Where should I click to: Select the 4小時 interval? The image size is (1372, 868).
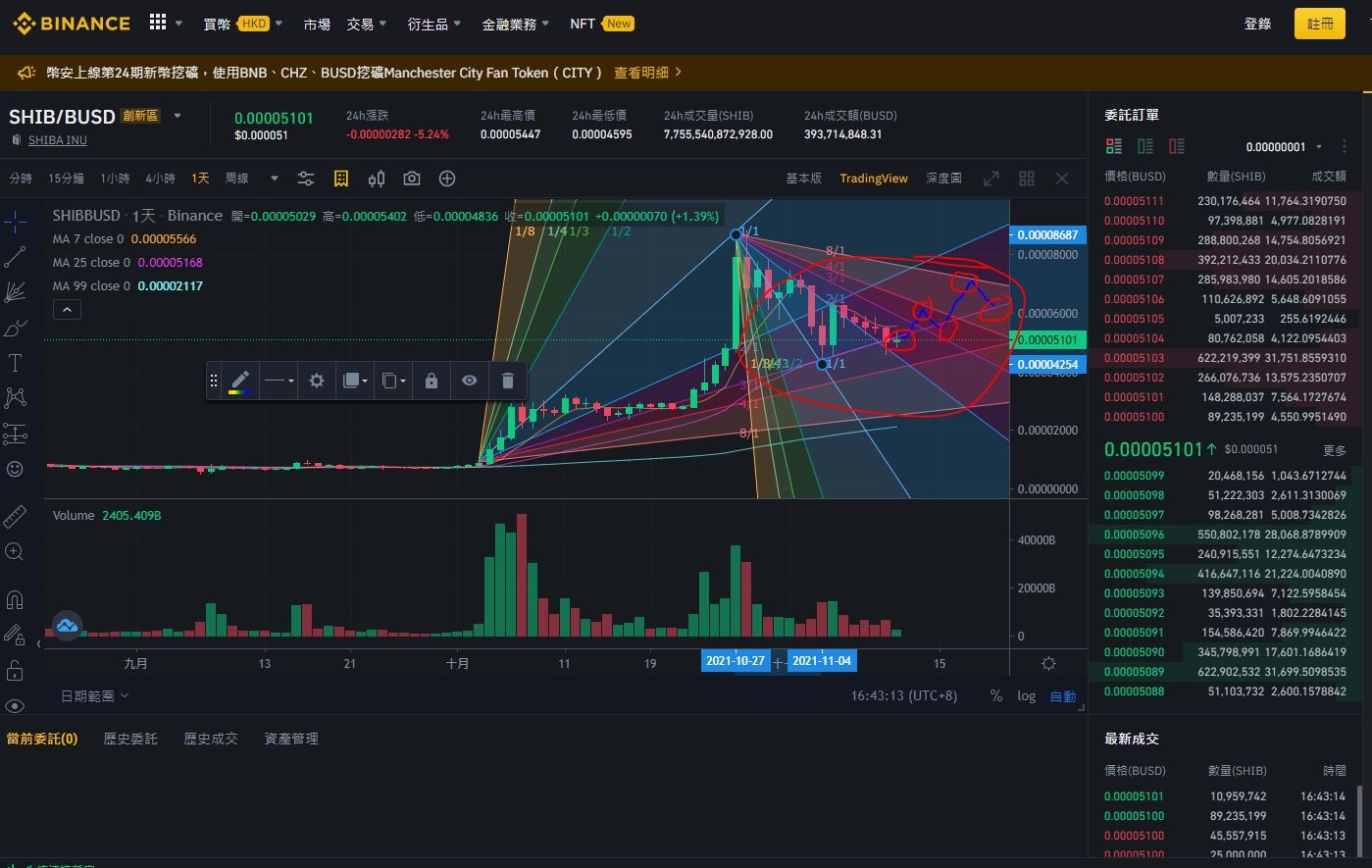pyautogui.click(x=160, y=179)
